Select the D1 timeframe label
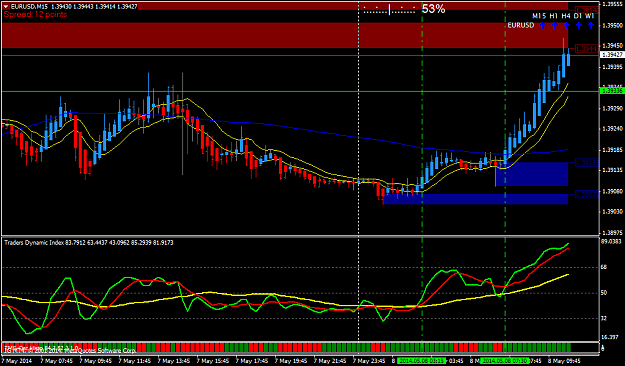The height and width of the screenshot is (366, 625). [578, 16]
